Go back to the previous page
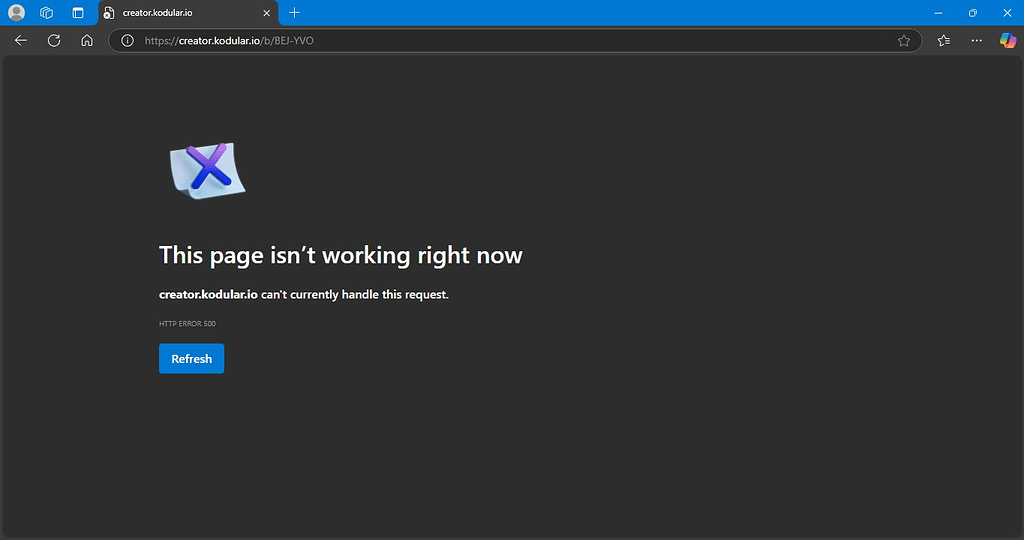This screenshot has height=540, width=1024. (21, 41)
